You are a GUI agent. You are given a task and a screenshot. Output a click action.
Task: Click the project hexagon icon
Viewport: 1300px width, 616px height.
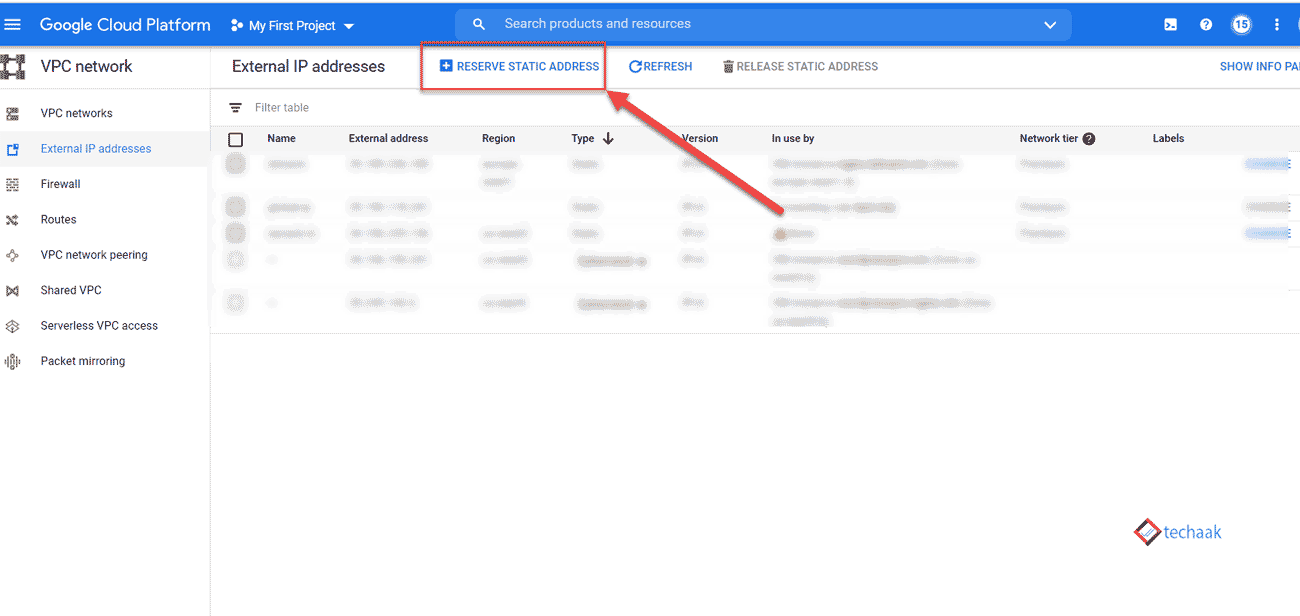[x=237, y=26]
